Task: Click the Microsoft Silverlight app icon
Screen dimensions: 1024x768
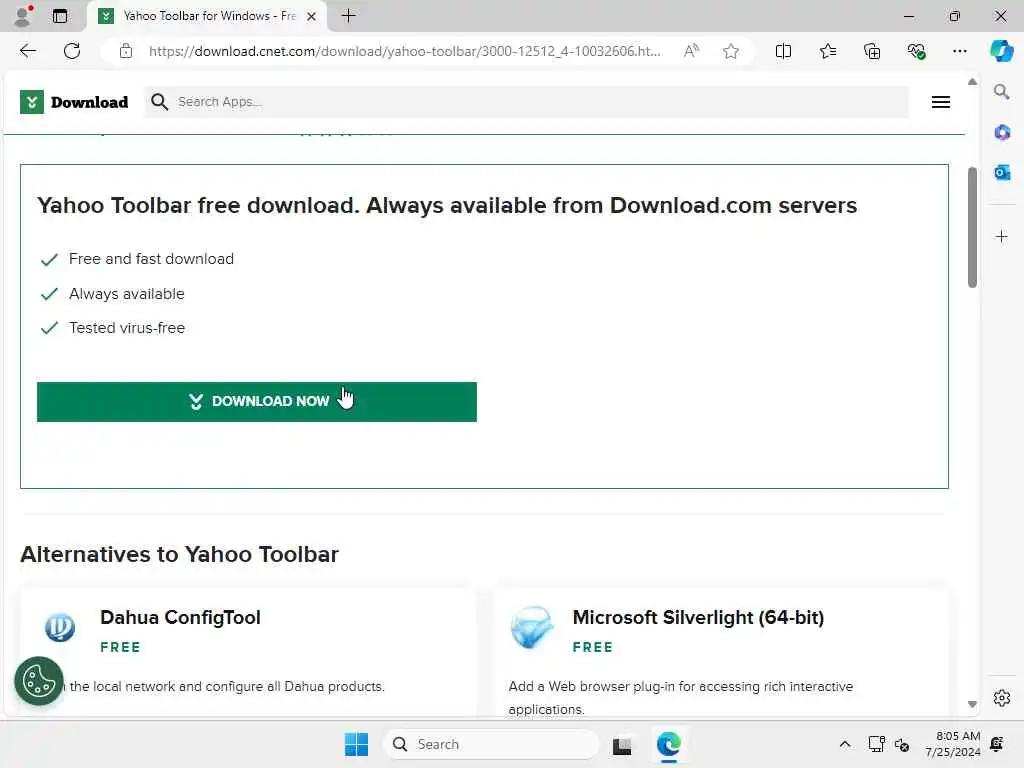Action: (532, 627)
